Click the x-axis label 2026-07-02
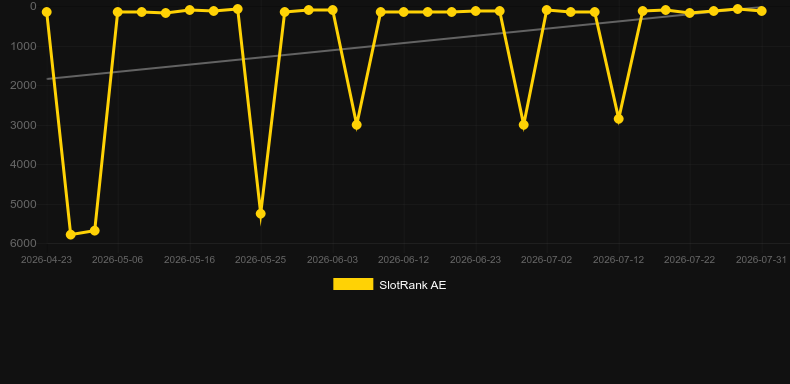Image resolution: width=790 pixels, height=384 pixels. [547, 260]
